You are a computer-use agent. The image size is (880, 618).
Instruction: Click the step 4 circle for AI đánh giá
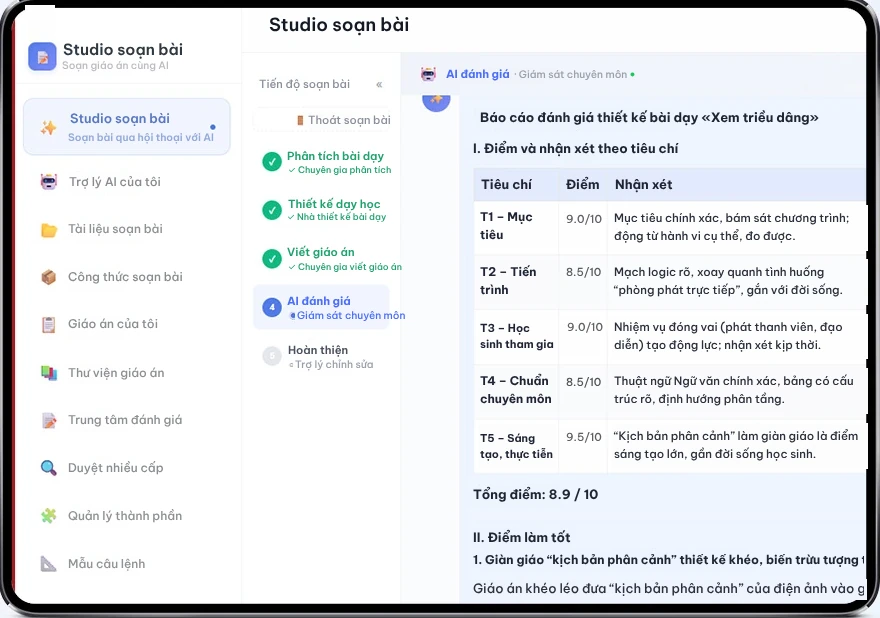pos(272,307)
